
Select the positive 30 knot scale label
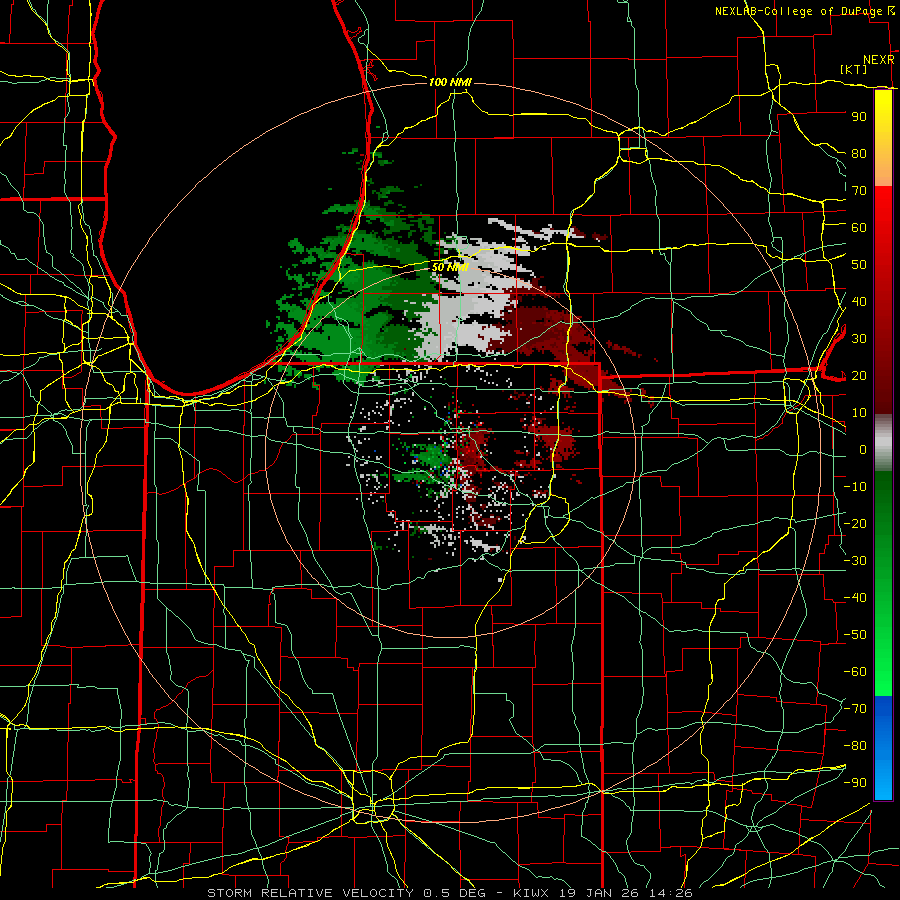859,339
